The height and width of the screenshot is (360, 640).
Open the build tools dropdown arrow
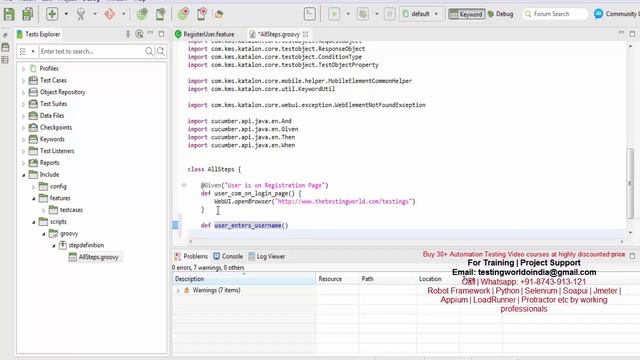coord(95,14)
